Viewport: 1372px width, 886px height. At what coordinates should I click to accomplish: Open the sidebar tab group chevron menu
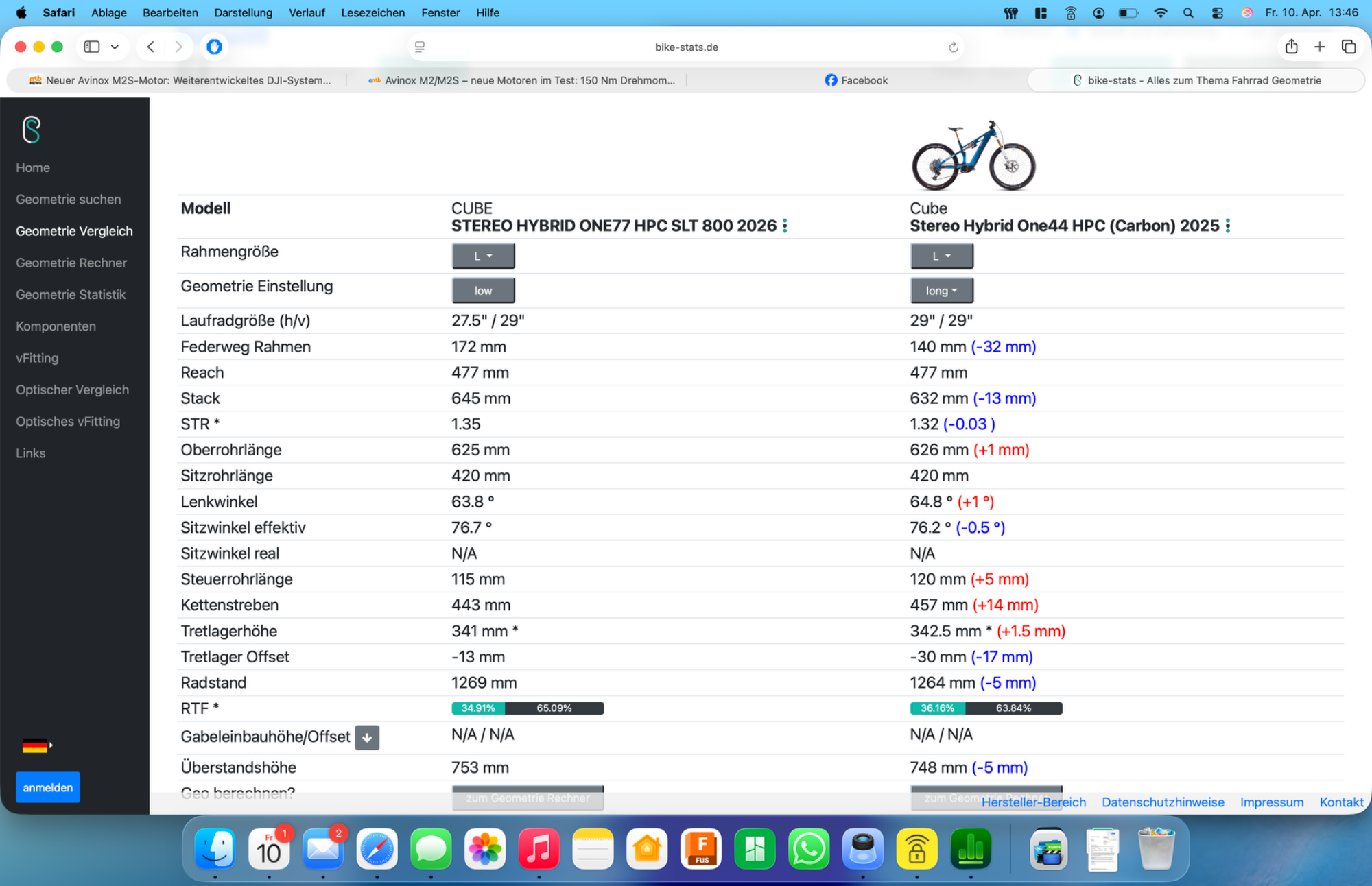click(115, 47)
